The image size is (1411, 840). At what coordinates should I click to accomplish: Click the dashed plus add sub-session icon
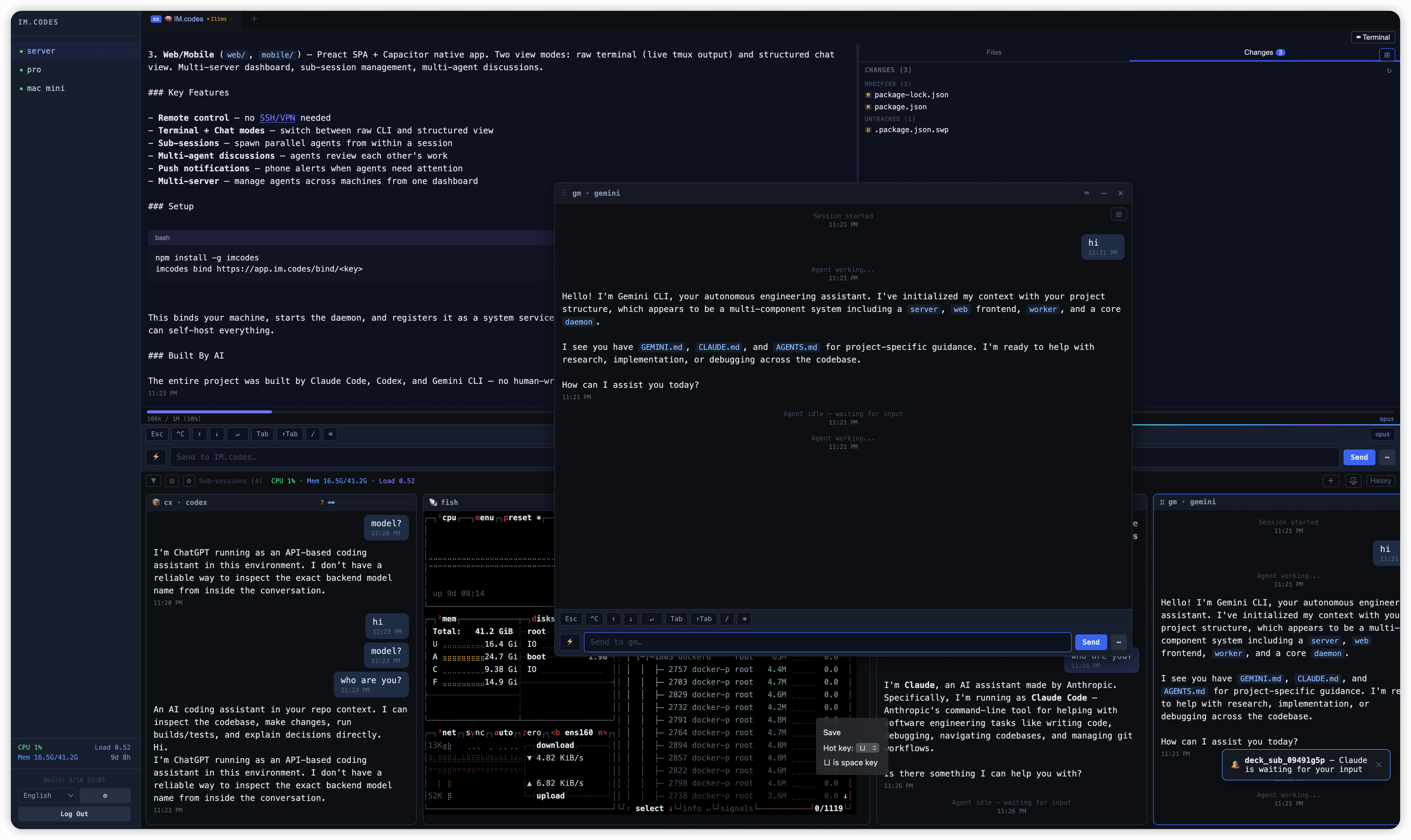(1331, 481)
